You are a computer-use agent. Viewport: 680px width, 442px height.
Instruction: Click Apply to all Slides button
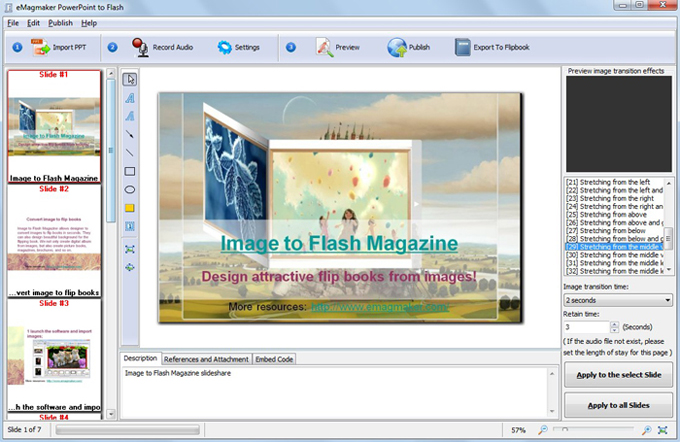tap(618, 405)
